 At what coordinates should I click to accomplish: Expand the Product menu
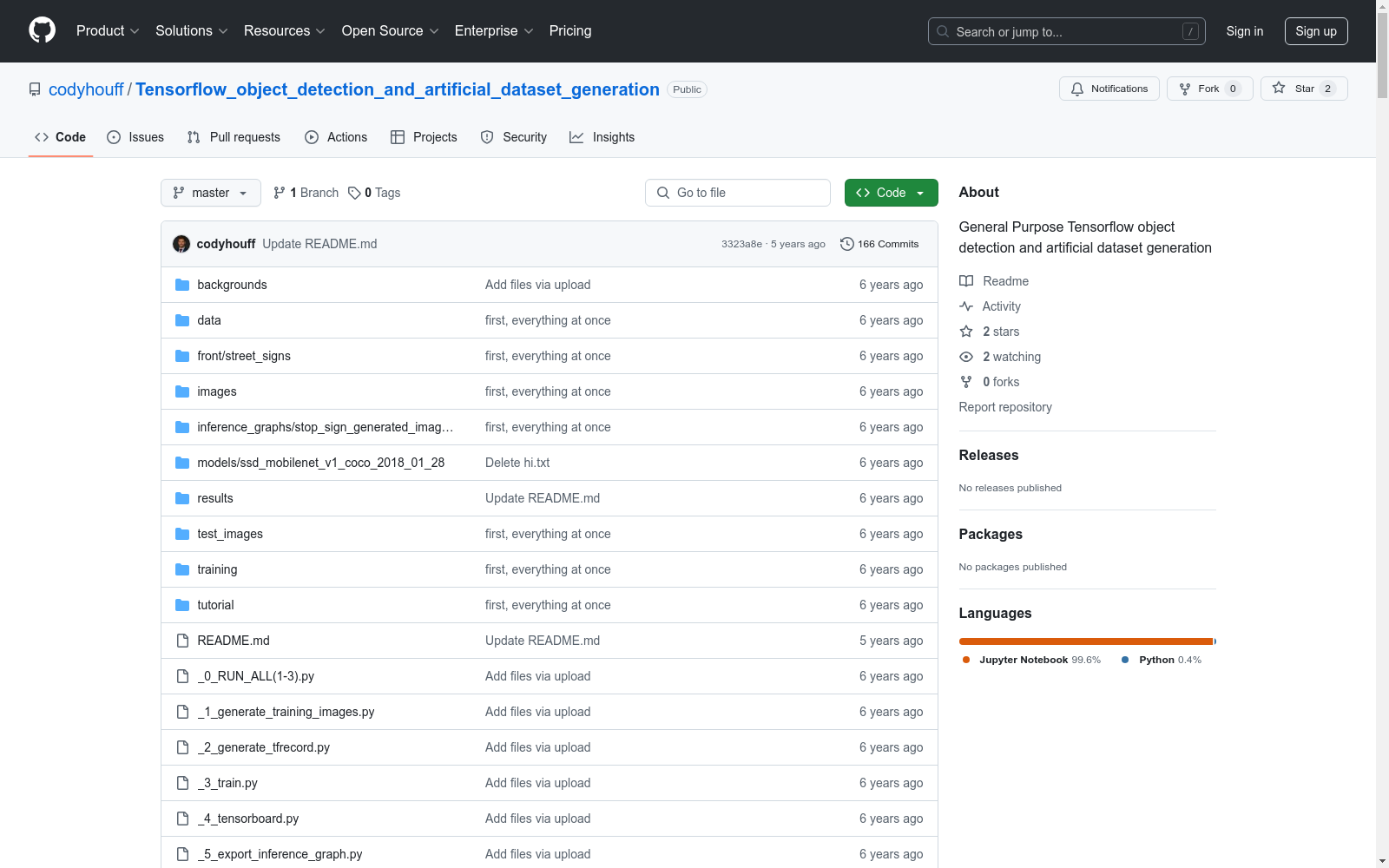point(108,31)
